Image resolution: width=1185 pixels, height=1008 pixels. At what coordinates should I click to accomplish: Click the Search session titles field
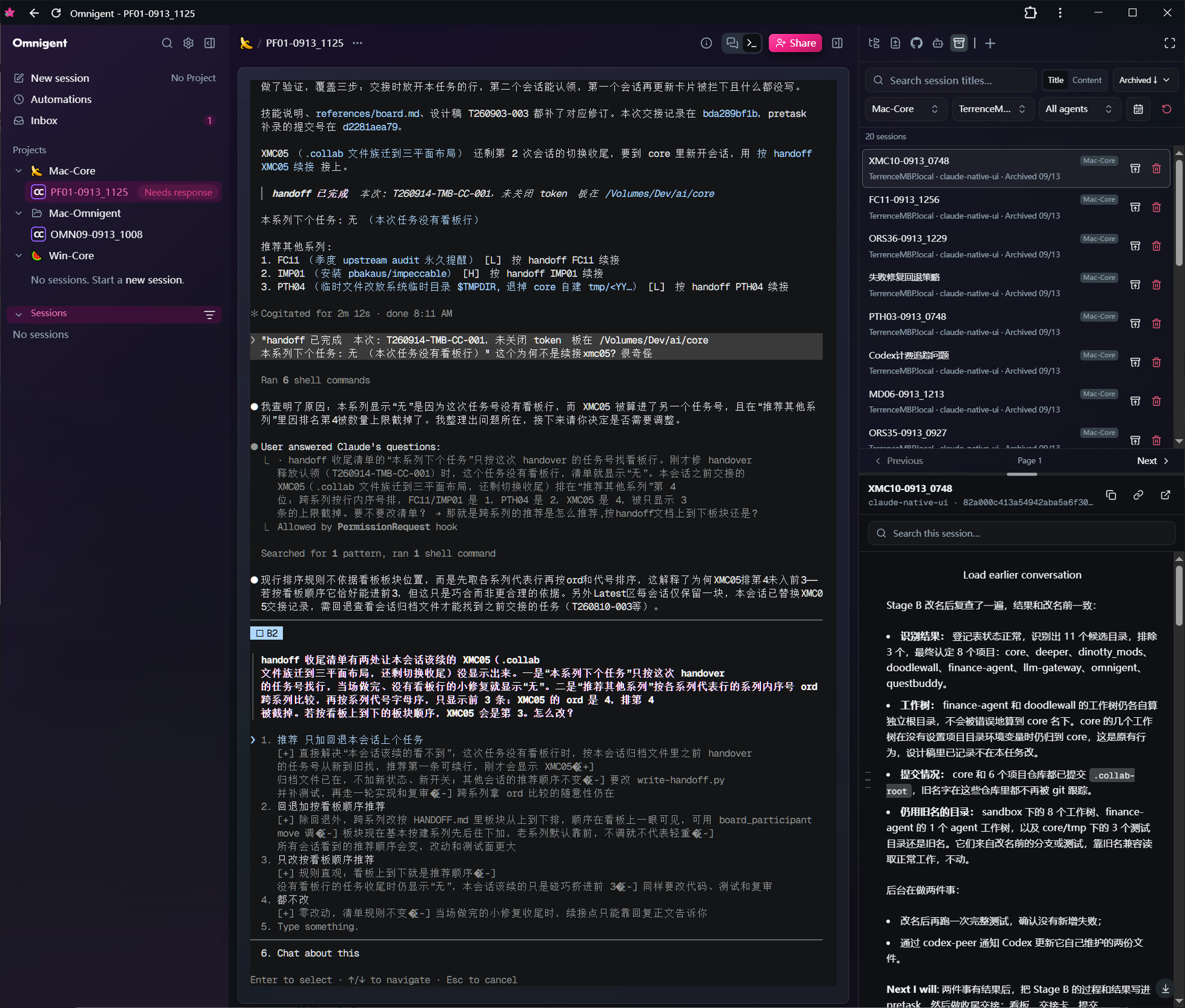(x=951, y=80)
